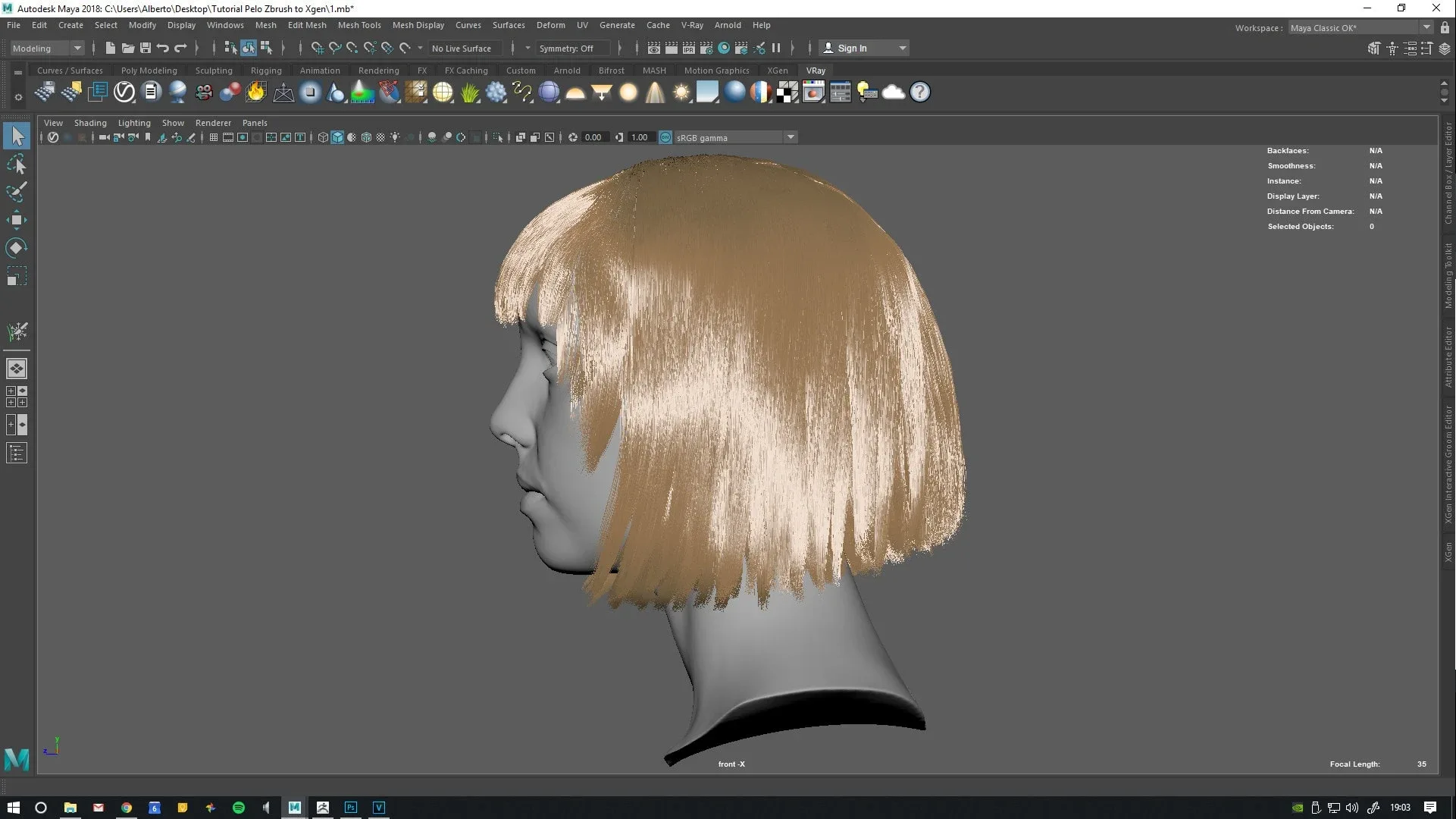Select the Rotate Tool
The width and height of the screenshot is (1456, 819).
click(x=17, y=247)
